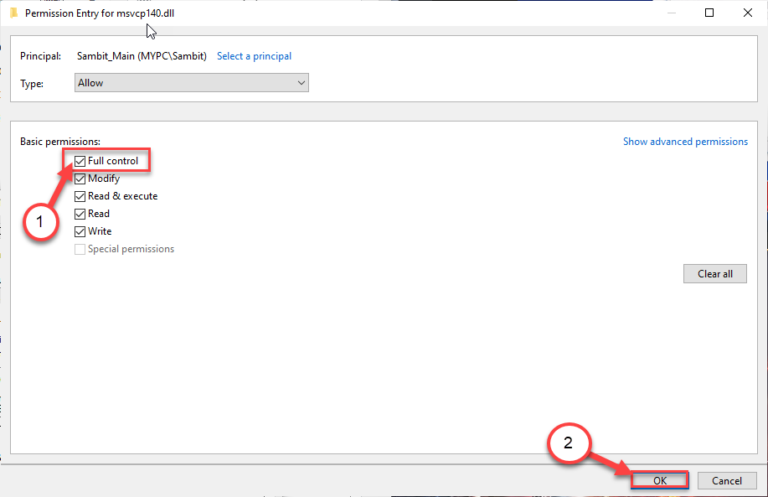This screenshot has height=497, width=768.
Task: Click the principal name Sambit_Main (MYPC\Sambit)
Action: (142, 56)
